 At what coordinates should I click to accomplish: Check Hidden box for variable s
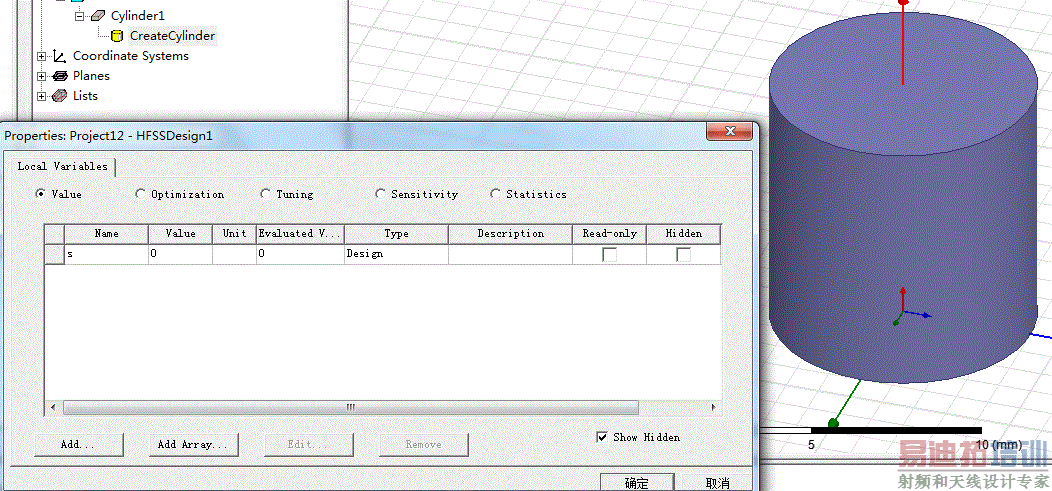click(683, 254)
